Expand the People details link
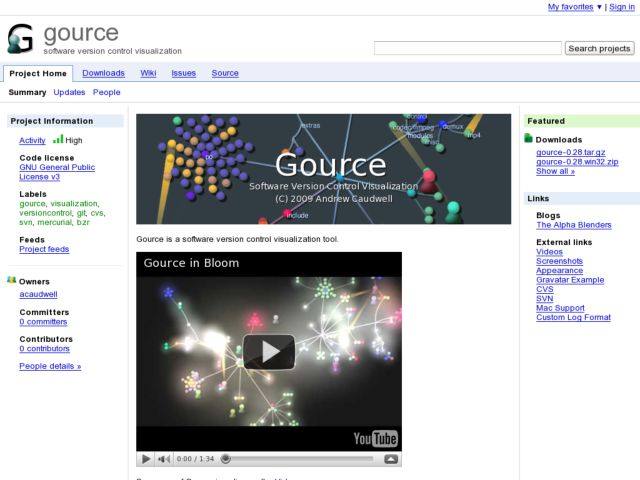The height and width of the screenshot is (480, 640). [x=50, y=366]
